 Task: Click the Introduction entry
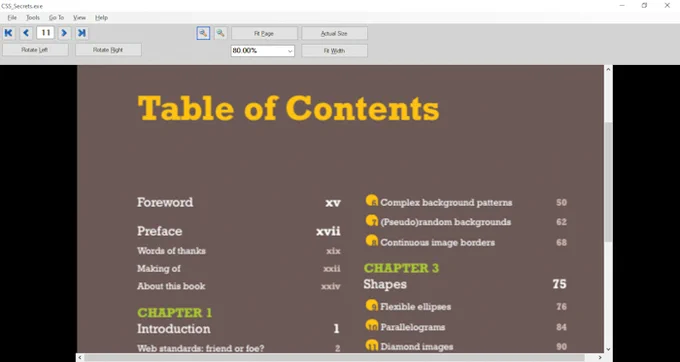(x=173, y=329)
